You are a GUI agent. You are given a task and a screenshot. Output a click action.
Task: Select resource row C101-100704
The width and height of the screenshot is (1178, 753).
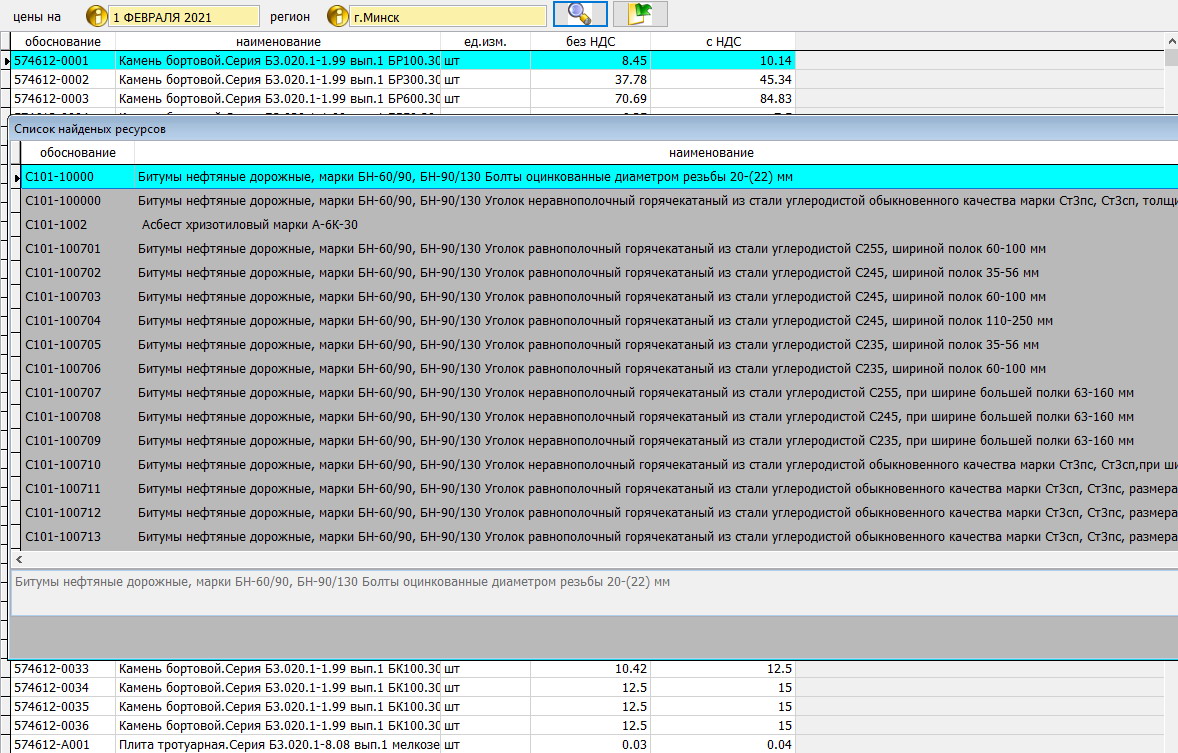(599, 321)
